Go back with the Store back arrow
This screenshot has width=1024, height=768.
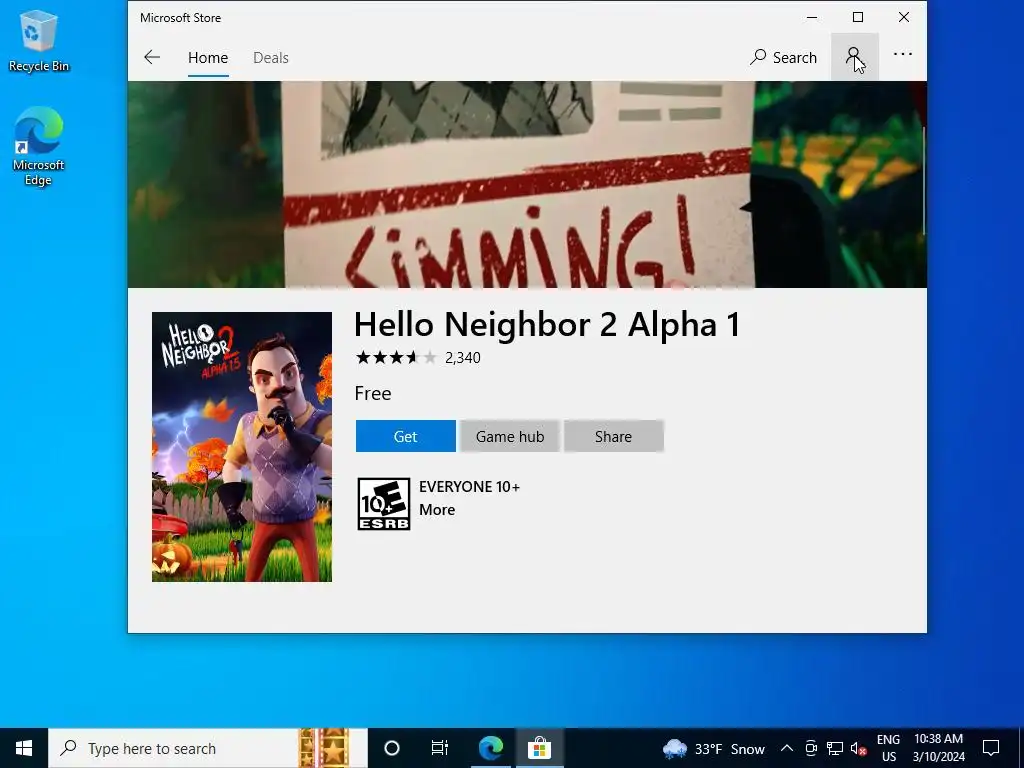152,57
